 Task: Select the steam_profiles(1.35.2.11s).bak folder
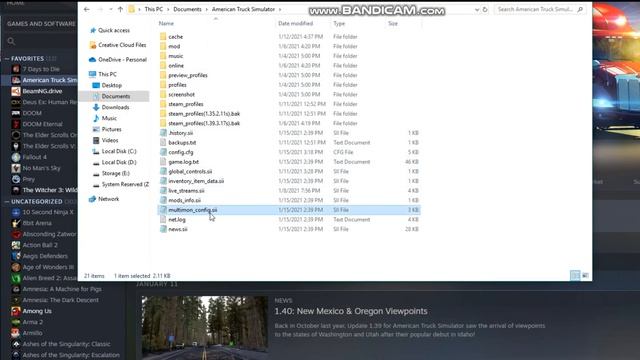[204, 113]
